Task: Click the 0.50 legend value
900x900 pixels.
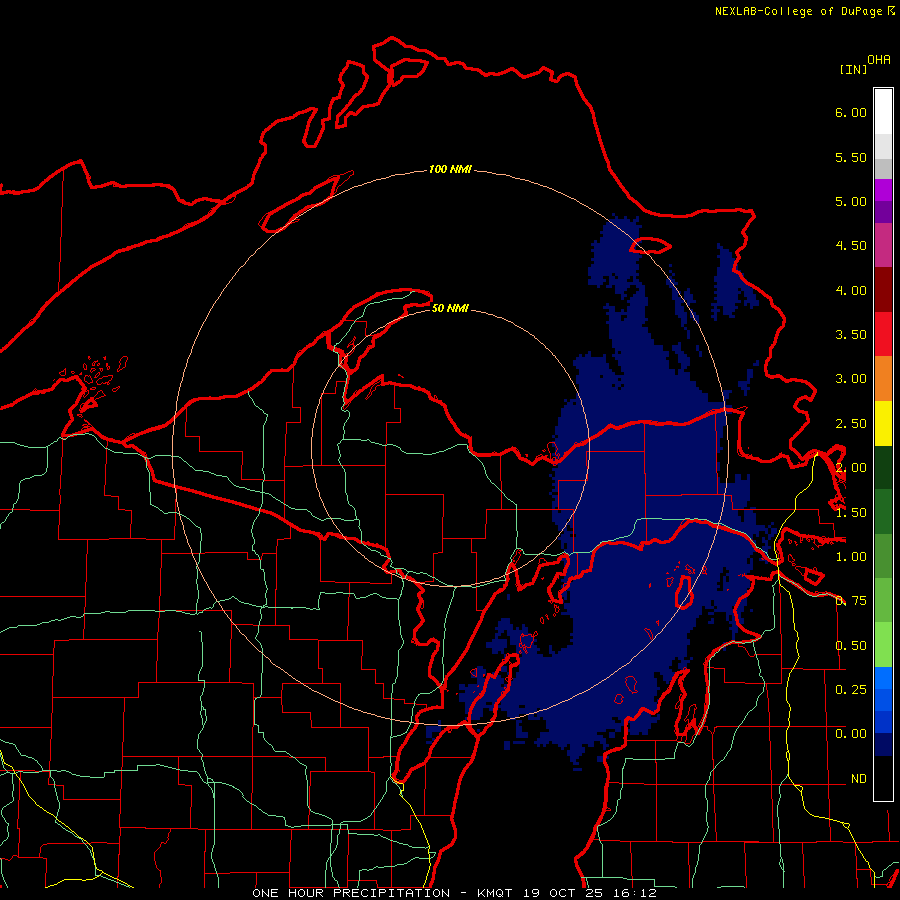Action: pos(851,646)
